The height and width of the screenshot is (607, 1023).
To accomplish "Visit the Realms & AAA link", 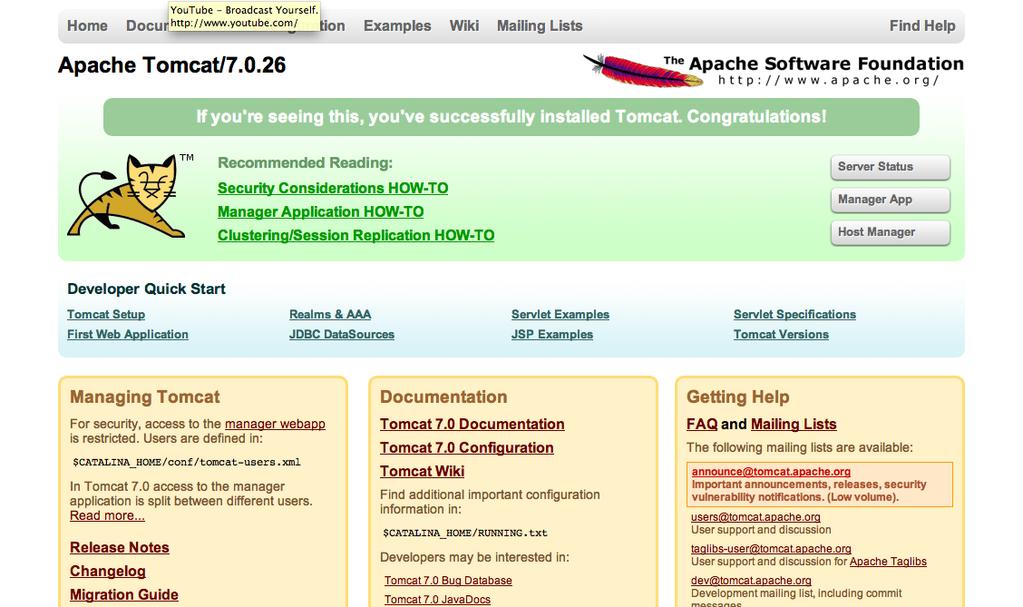I will tap(330, 315).
